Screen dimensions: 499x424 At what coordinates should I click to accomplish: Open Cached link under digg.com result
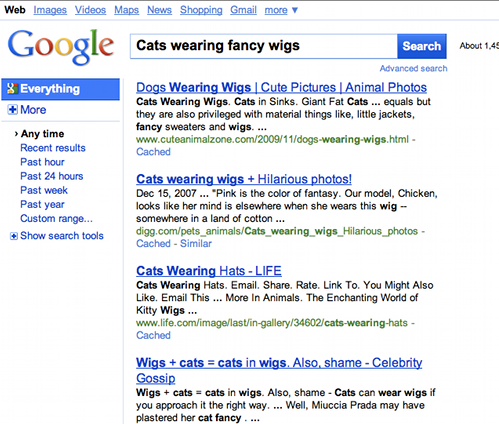[x=153, y=244]
